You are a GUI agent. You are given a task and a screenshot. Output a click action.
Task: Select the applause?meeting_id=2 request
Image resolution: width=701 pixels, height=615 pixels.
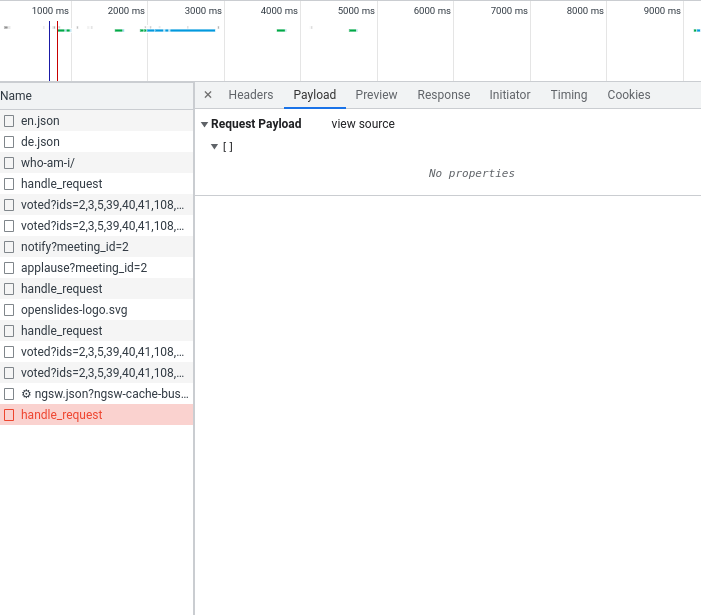point(97,268)
